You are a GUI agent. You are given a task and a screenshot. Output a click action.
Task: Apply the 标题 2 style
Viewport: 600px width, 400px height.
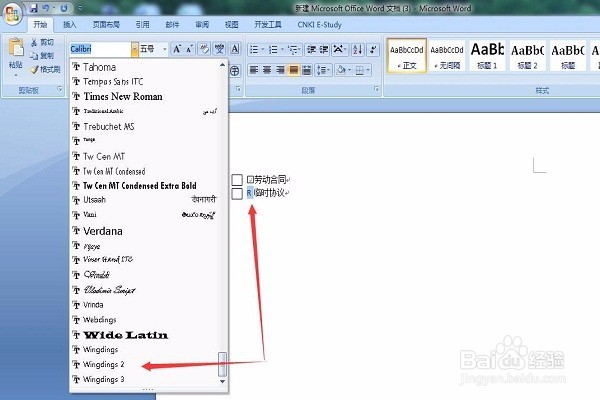(x=527, y=56)
